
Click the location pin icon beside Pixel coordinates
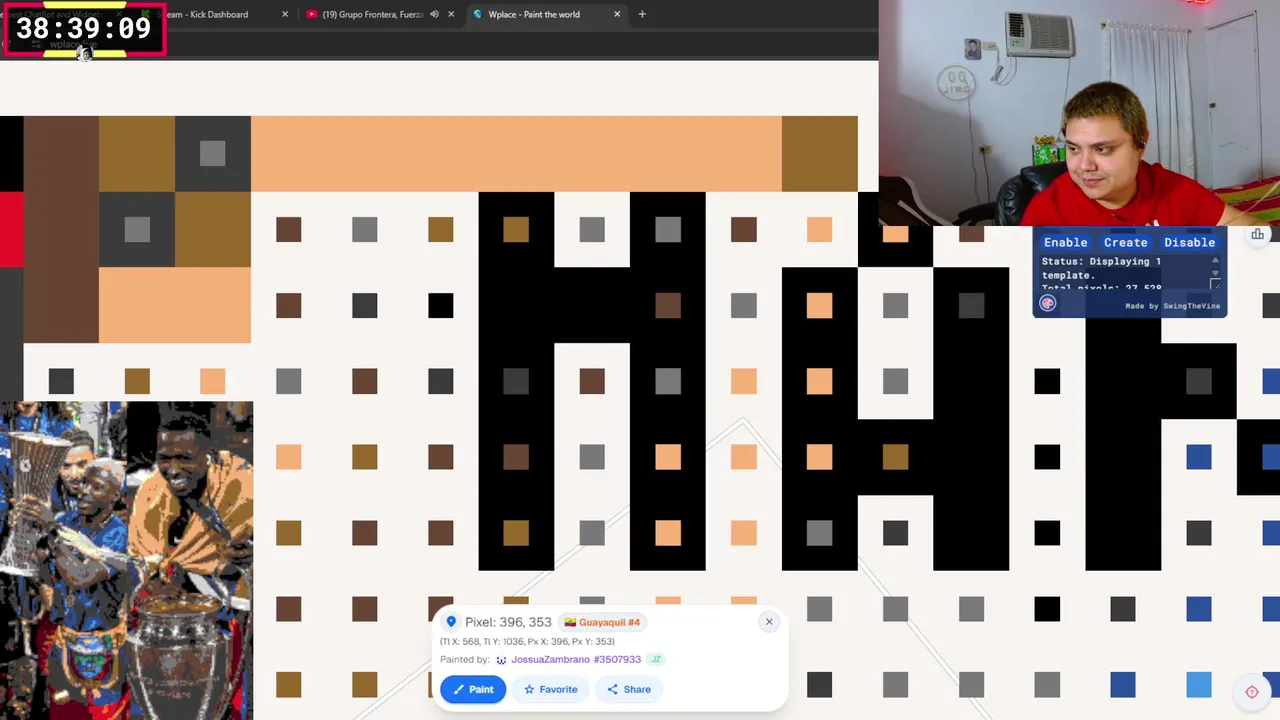(451, 622)
